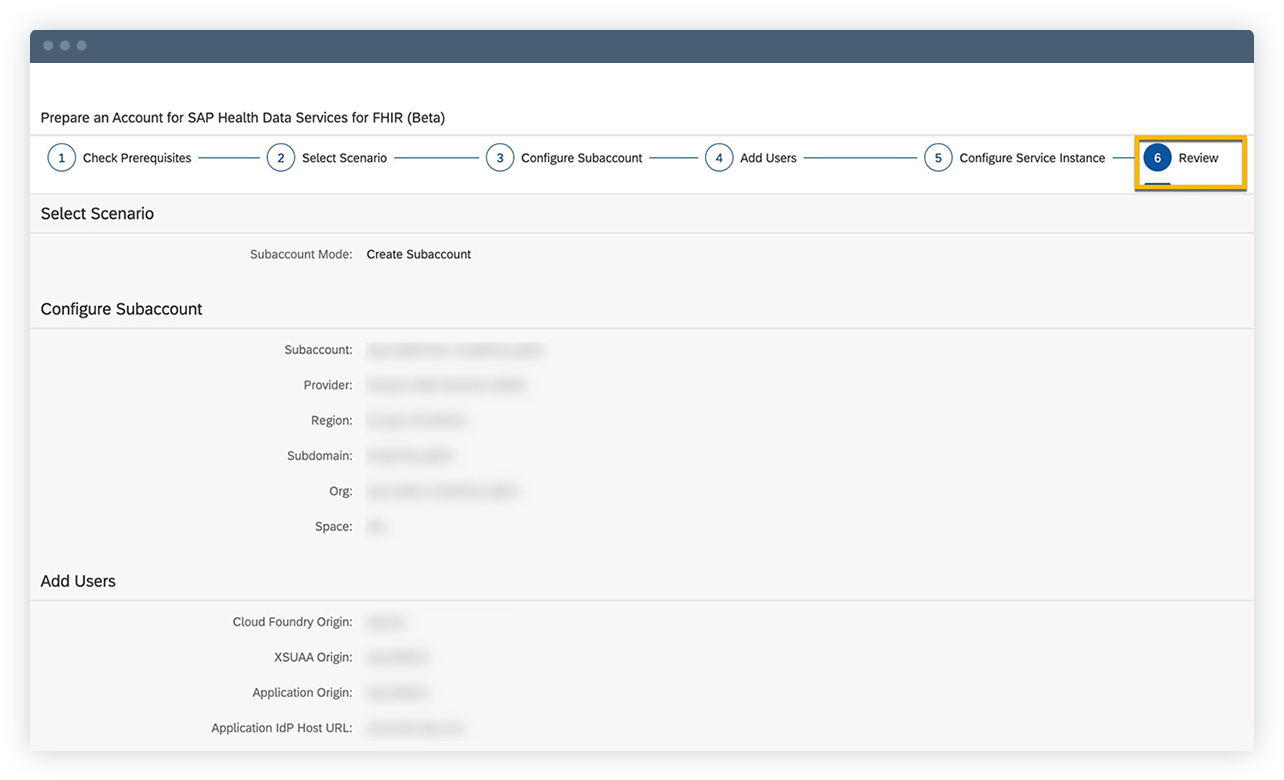Click the Configure Subaccount section header
Viewport: 1284px width, 780px height.
[x=121, y=309]
